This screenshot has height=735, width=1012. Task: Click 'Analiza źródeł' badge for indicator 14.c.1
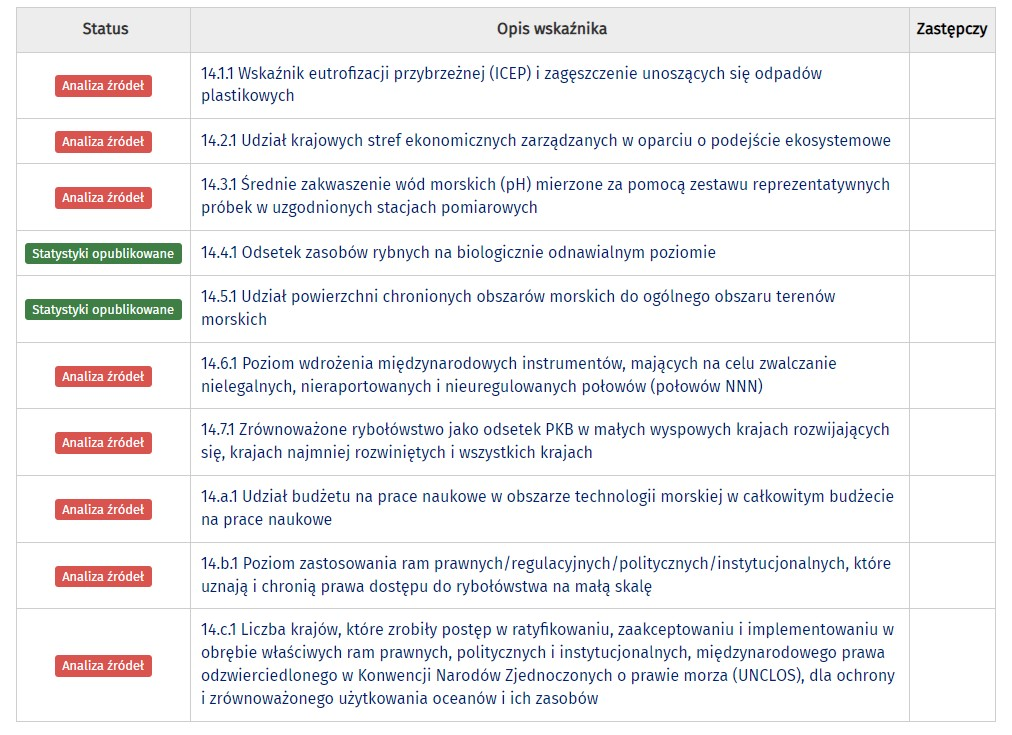tap(103, 666)
